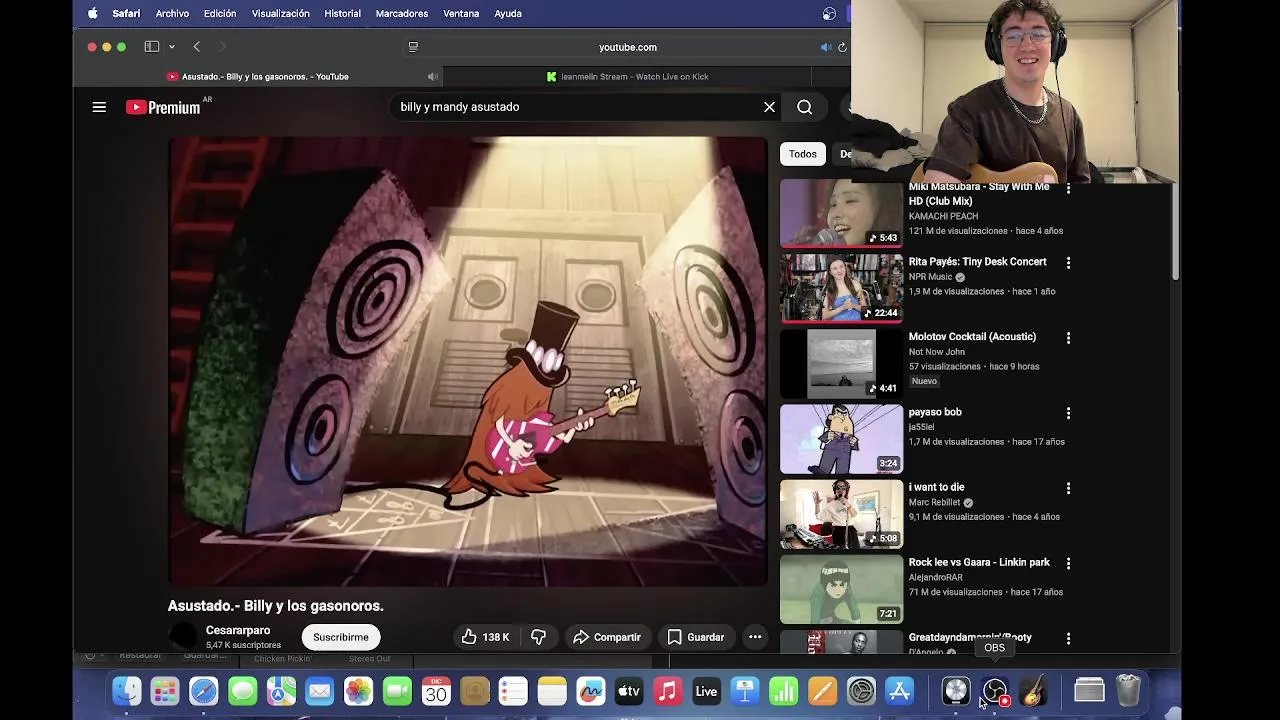Like the video with 138 K thumbs up
The image size is (1280, 720).
coord(486,637)
